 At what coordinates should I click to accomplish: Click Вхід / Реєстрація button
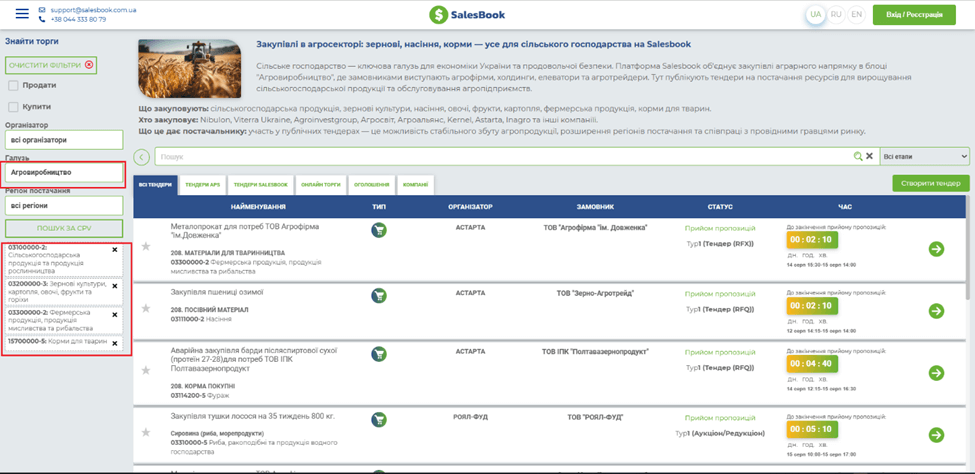point(914,15)
